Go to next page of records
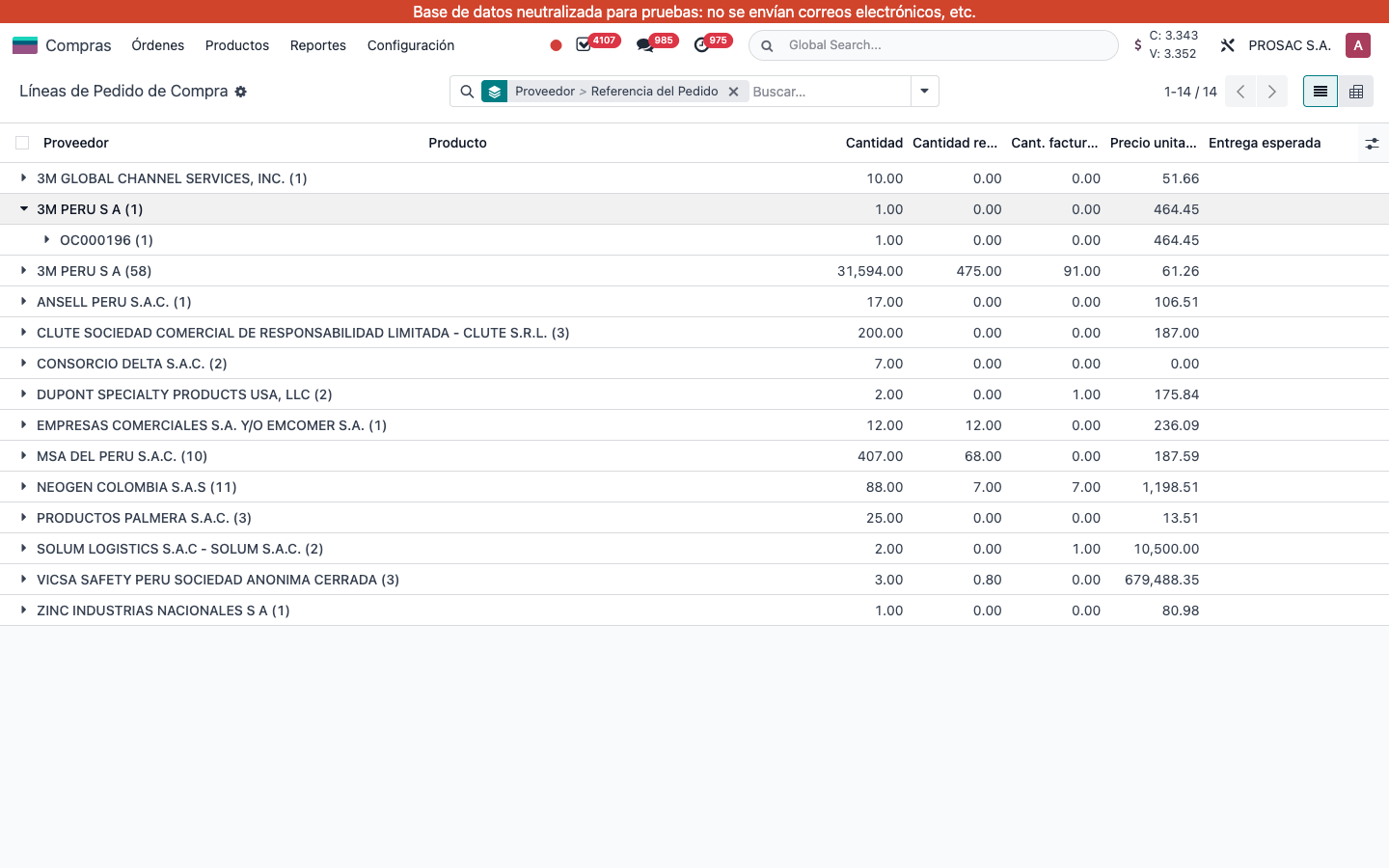The width and height of the screenshot is (1389, 868). tap(1272, 92)
